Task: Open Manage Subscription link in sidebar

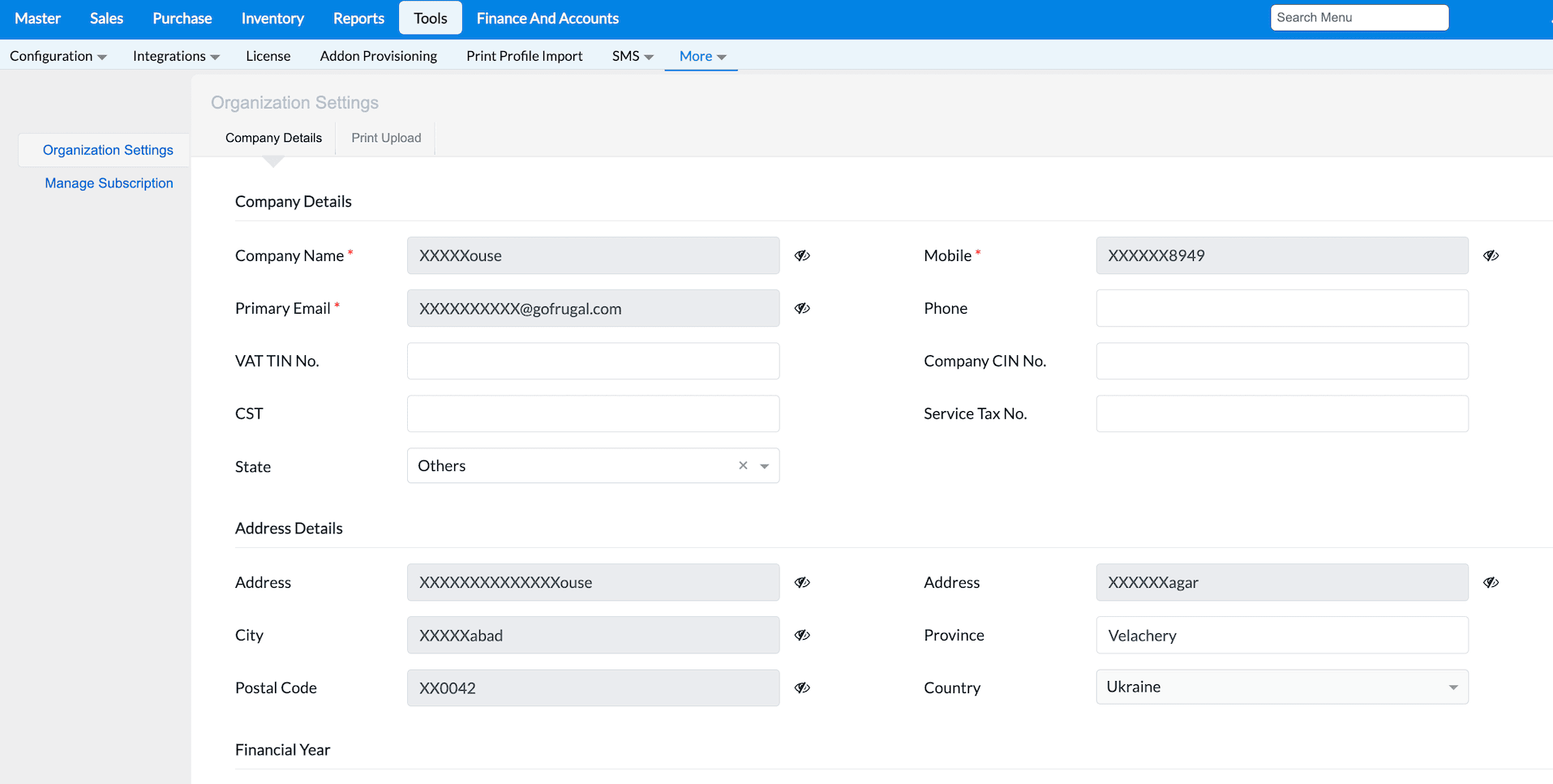Action: coord(109,183)
